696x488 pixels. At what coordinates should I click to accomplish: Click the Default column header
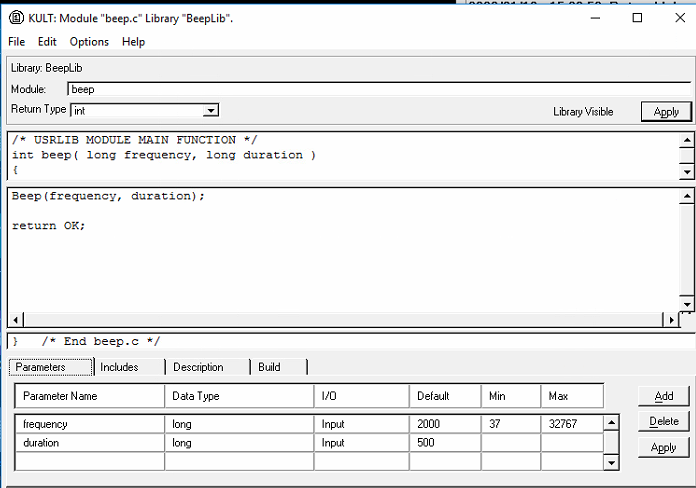[x=445, y=396]
